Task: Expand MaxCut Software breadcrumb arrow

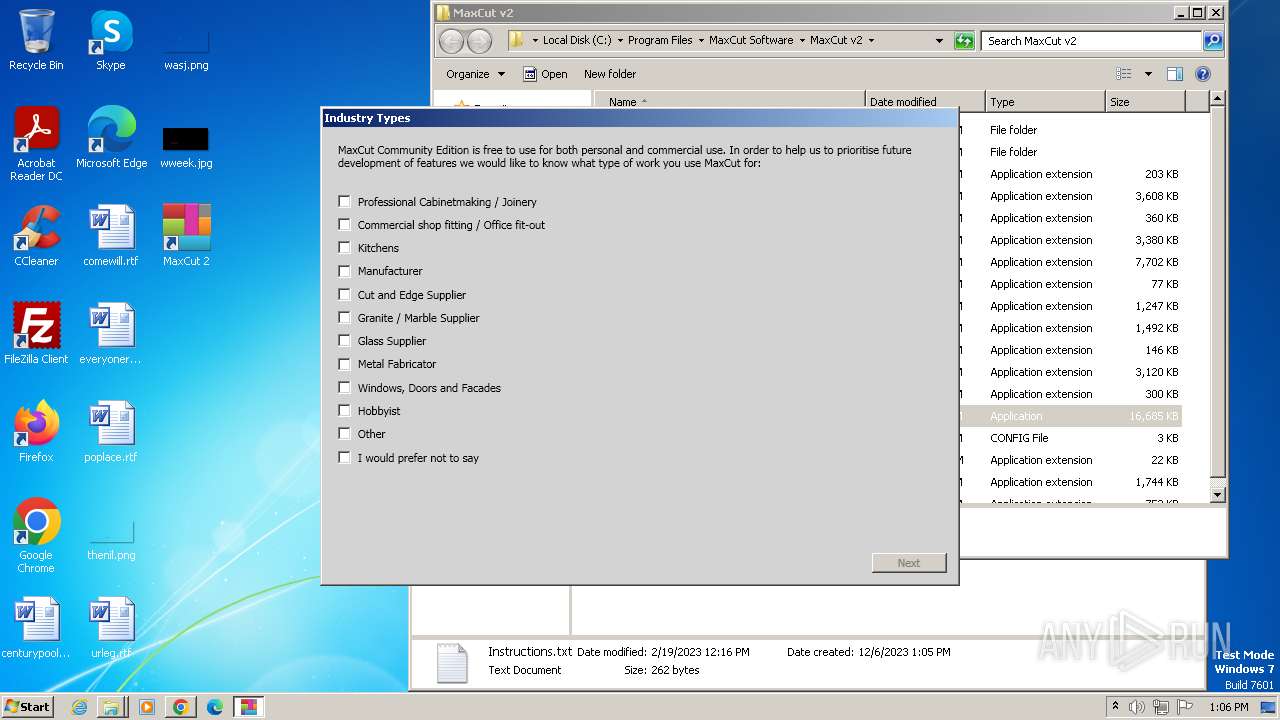Action: point(802,41)
